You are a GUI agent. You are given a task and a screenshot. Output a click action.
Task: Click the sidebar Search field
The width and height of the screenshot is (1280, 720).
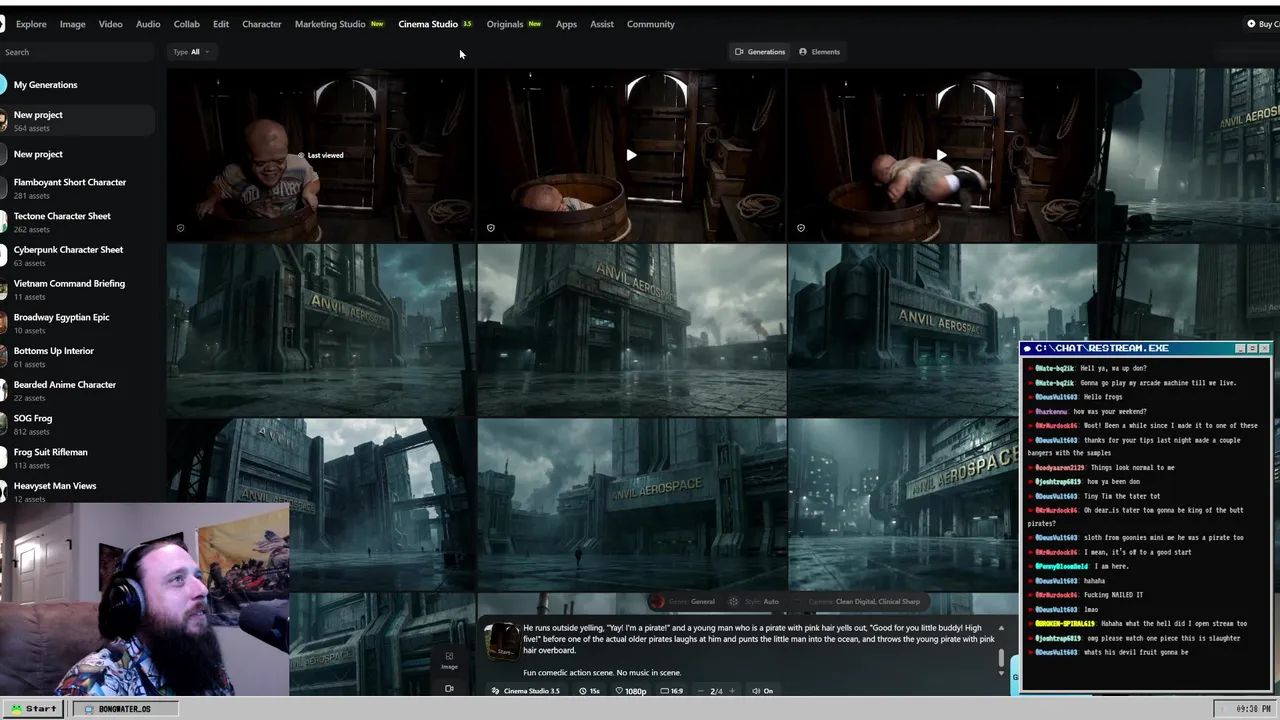click(x=78, y=52)
